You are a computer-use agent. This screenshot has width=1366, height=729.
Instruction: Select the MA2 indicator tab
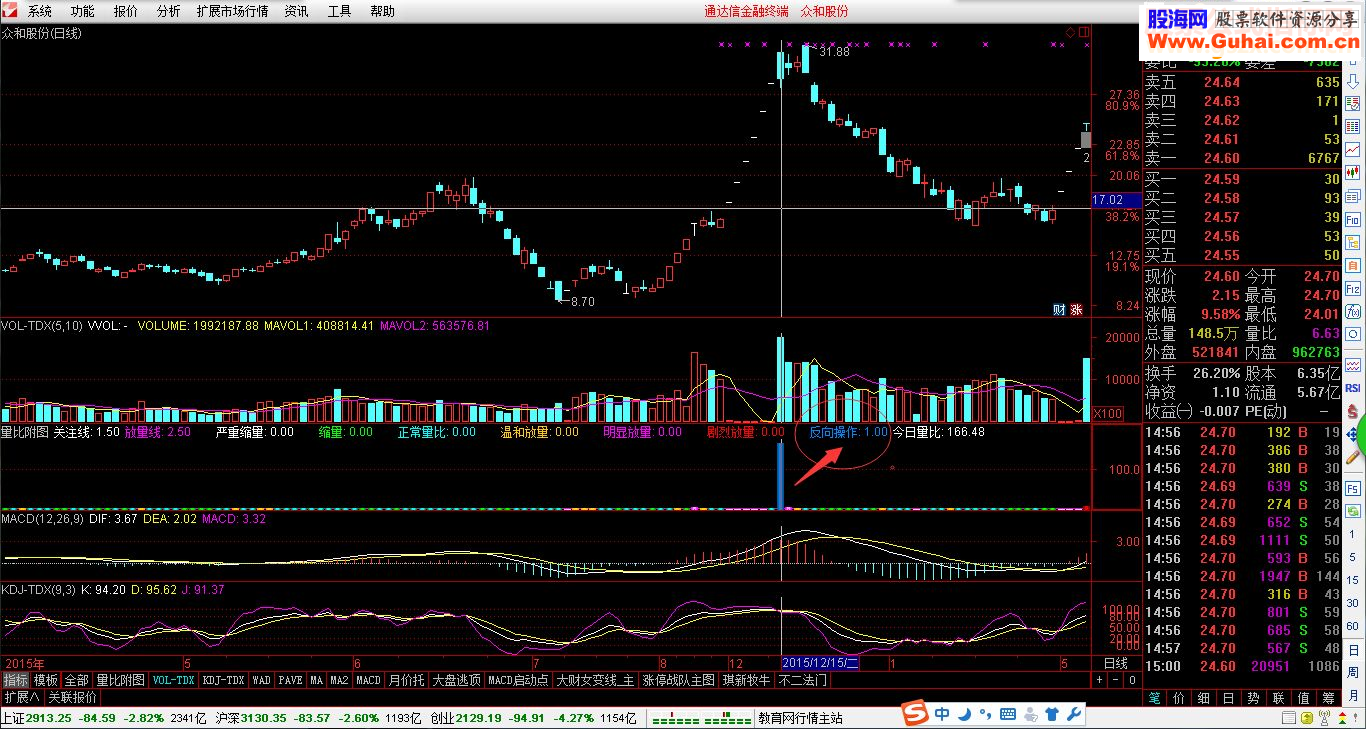(x=340, y=680)
